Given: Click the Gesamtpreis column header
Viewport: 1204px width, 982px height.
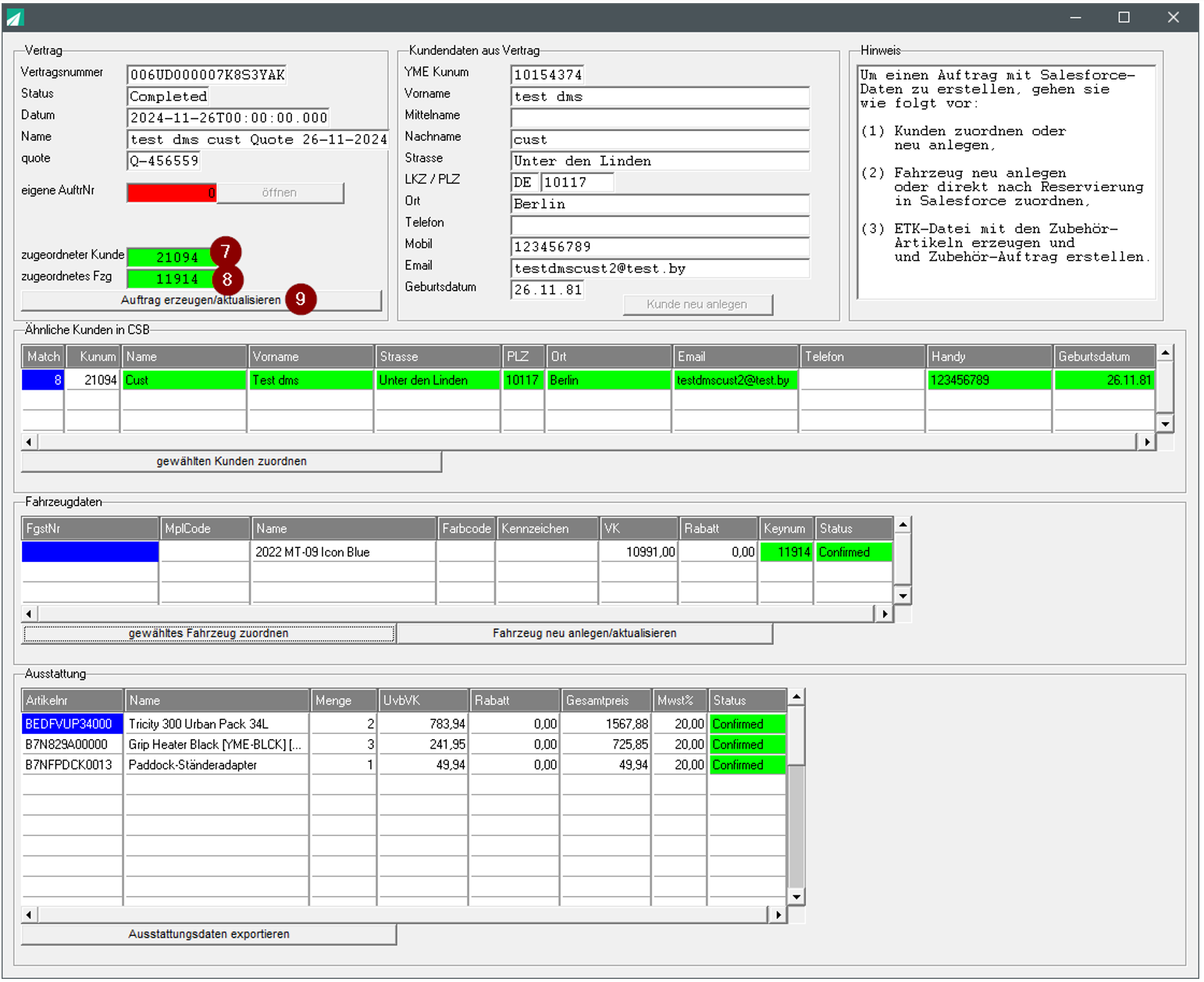Looking at the screenshot, I should pos(607,700).
